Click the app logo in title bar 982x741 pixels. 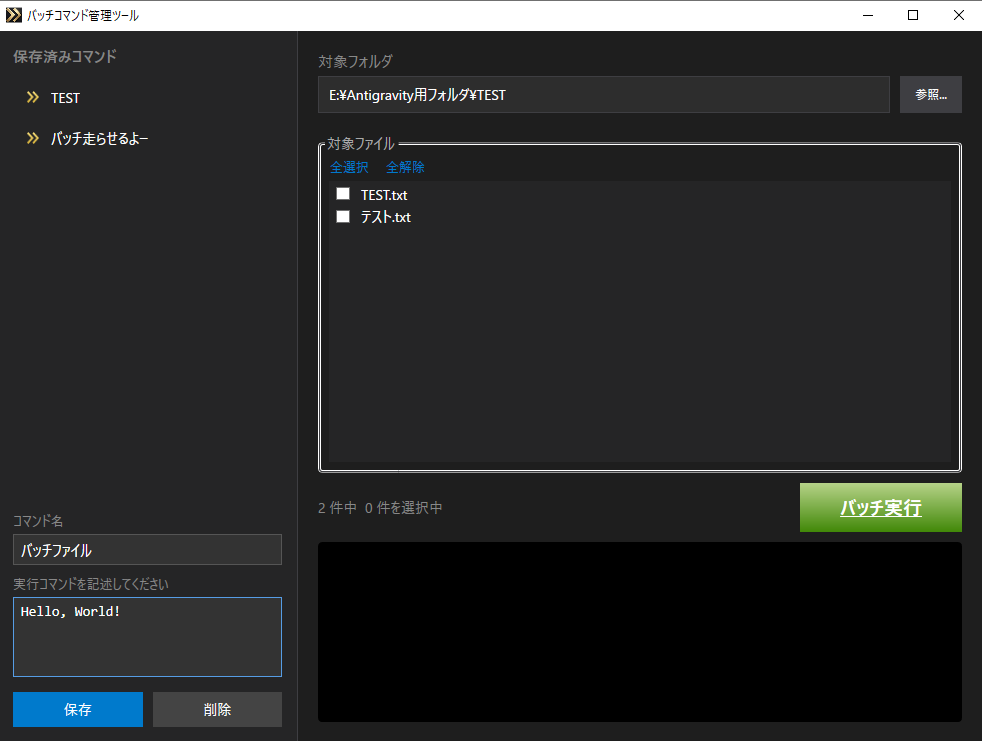[x=13, y=15]
